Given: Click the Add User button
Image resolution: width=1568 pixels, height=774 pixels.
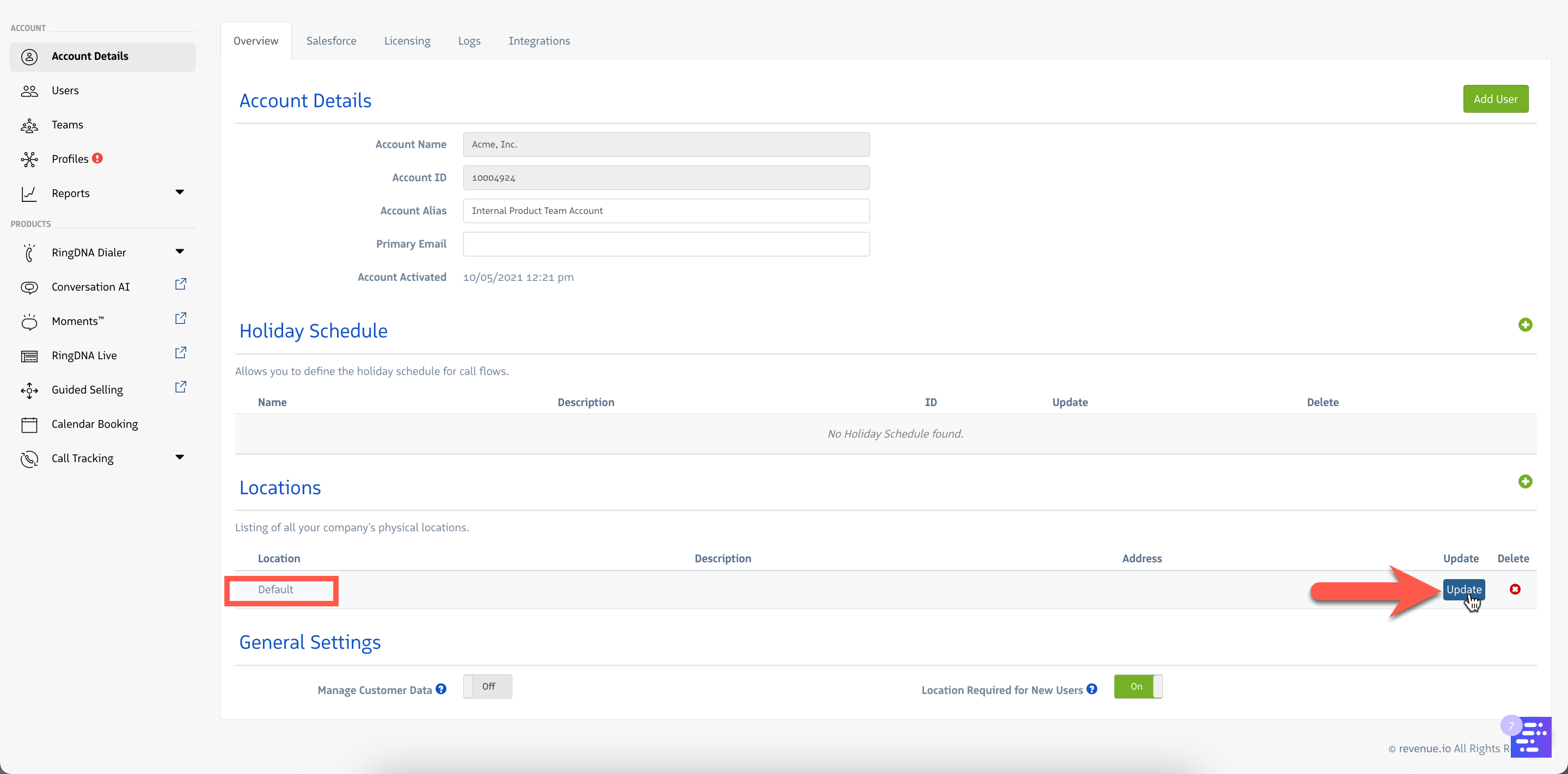Looking at the screenshot, I should click(1495, 99).
